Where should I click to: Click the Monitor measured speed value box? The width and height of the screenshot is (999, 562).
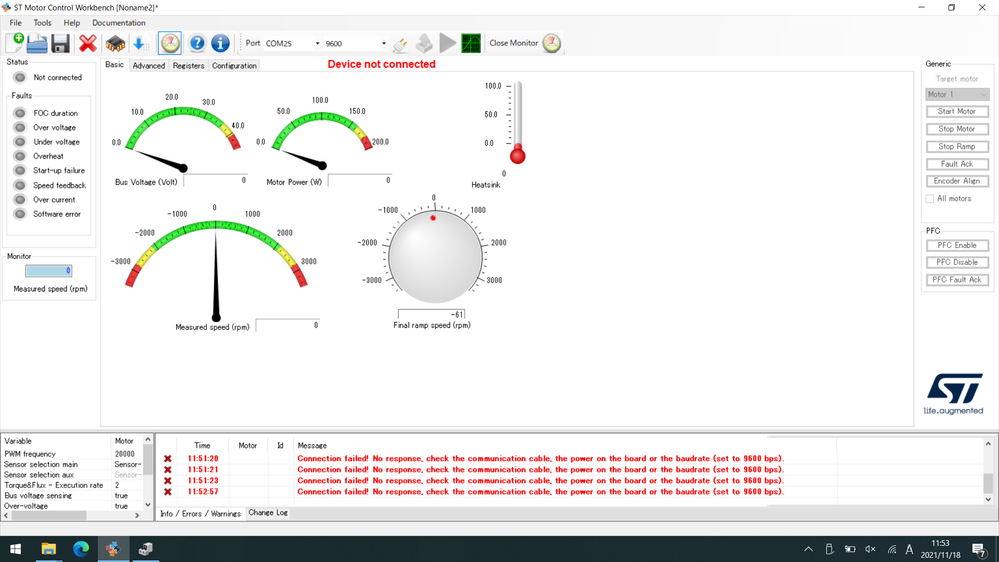pos(48,271)
